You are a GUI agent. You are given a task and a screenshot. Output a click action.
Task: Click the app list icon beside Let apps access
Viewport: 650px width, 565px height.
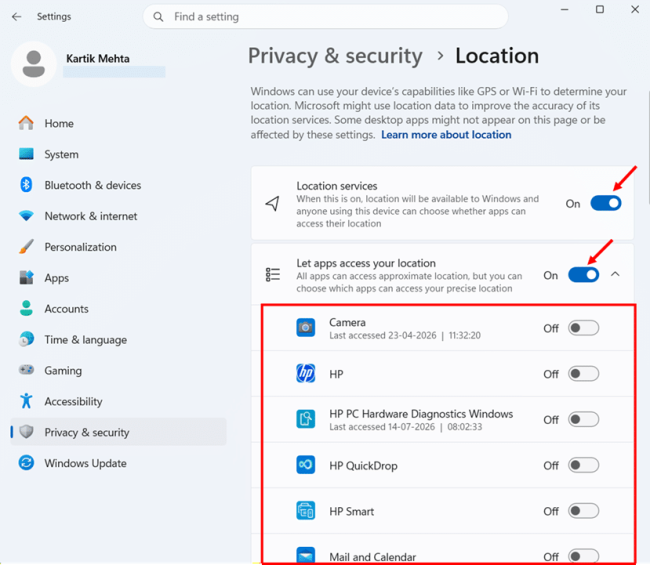pyautogui.click(x=273, y=275)
